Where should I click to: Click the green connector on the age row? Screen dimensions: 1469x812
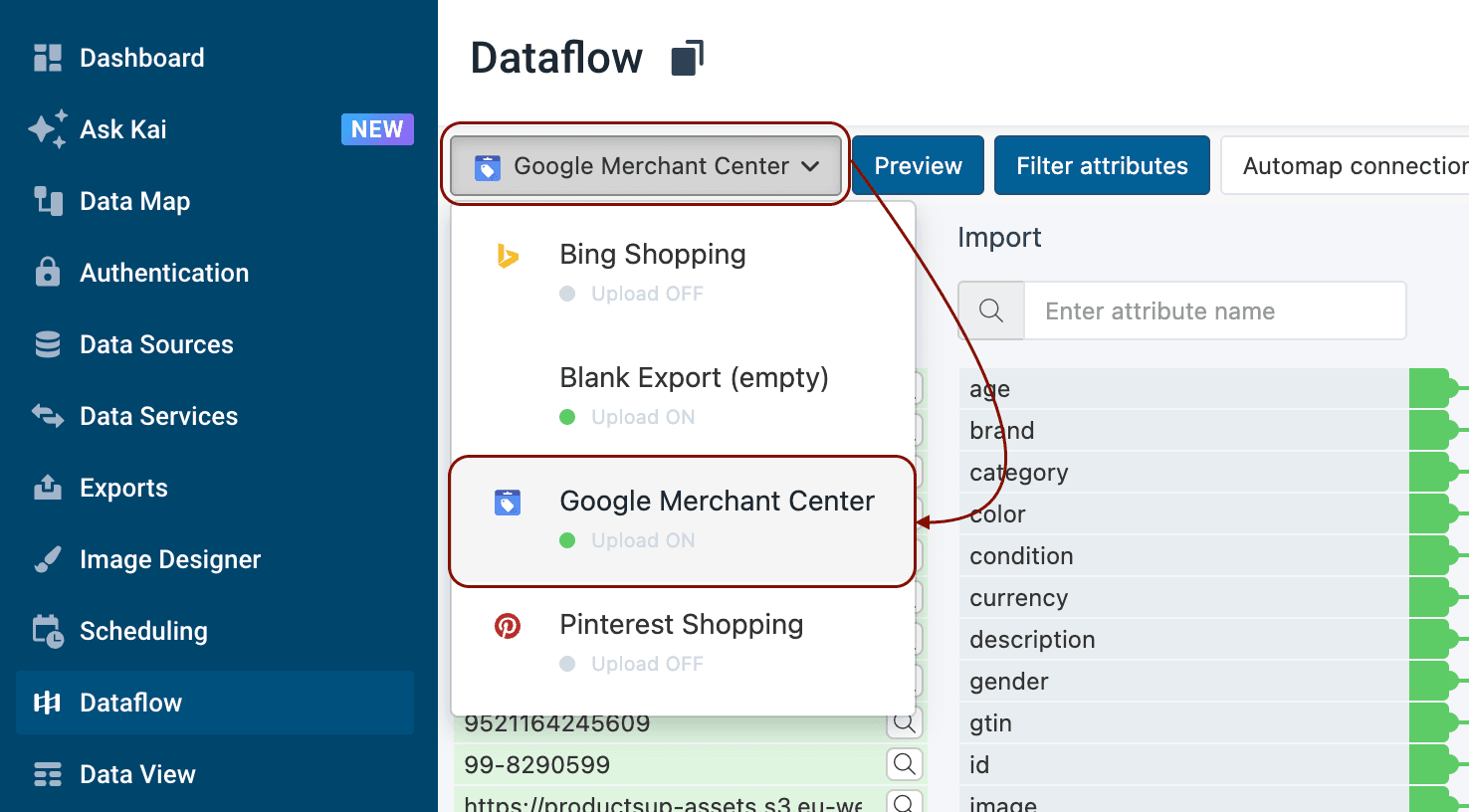[1433, 388]
